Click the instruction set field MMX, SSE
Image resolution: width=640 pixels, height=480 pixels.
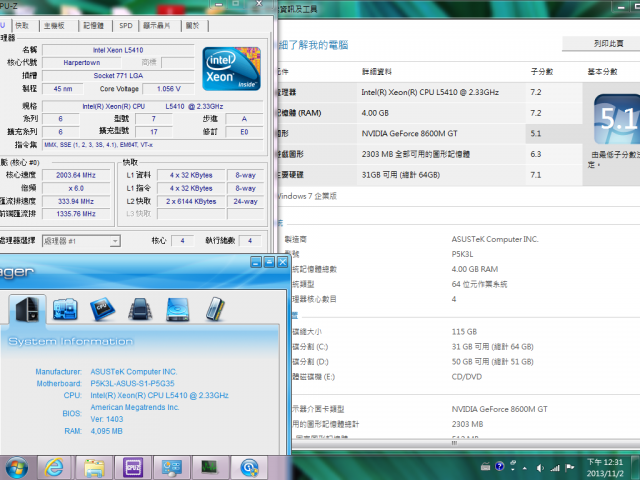pos(153,145)
